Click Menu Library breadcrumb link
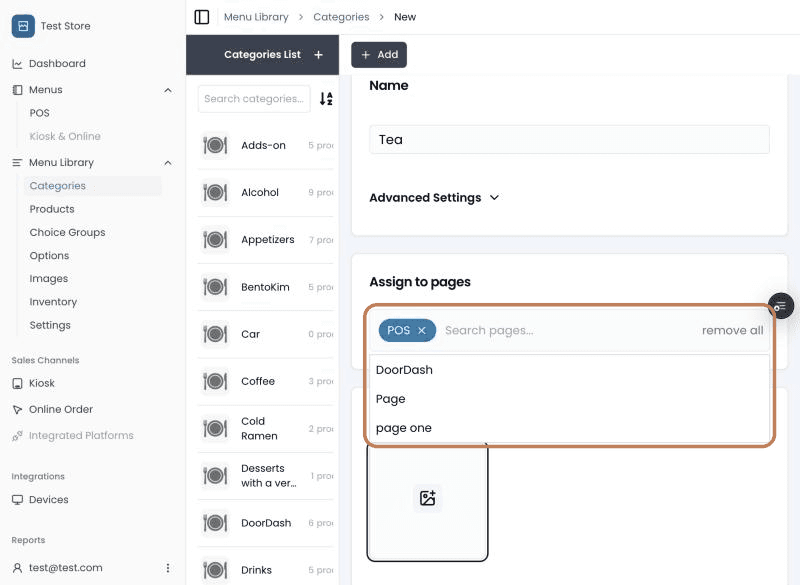 [x=256, y=17]
